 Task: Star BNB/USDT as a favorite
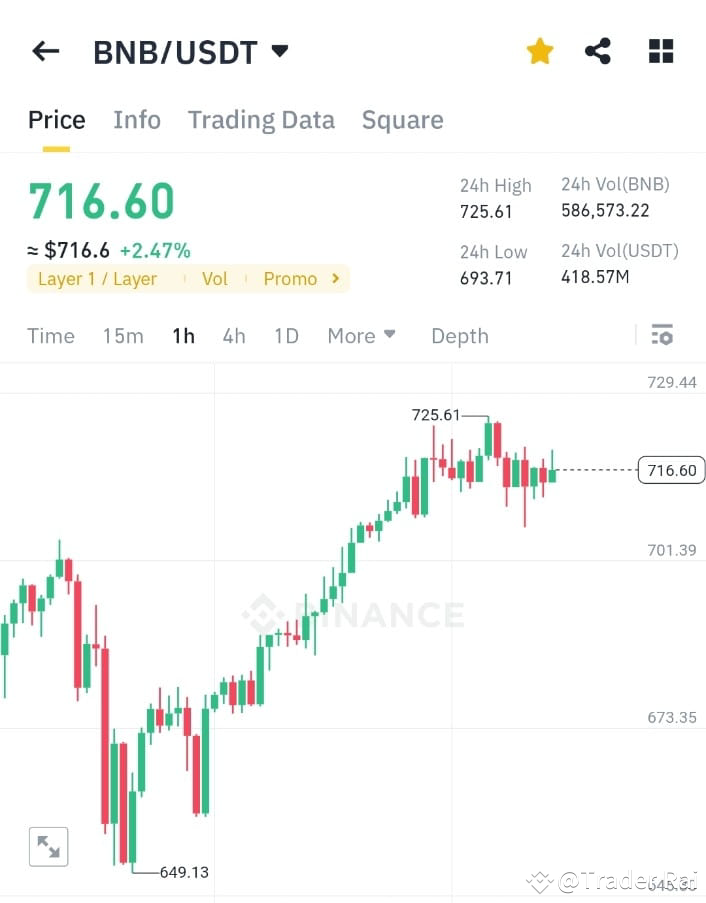coord(539,50)
